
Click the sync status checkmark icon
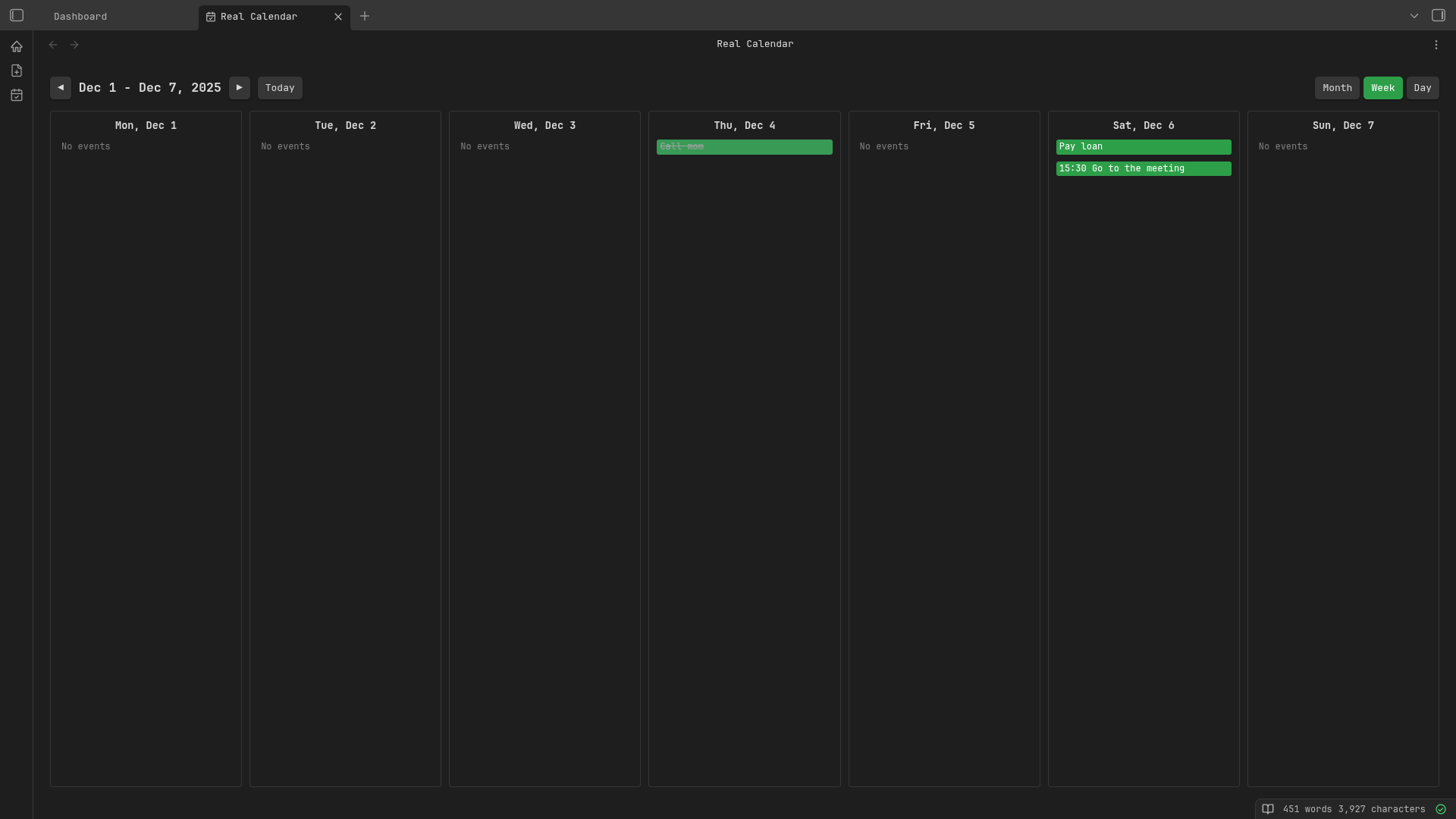tap(1440, 809)
